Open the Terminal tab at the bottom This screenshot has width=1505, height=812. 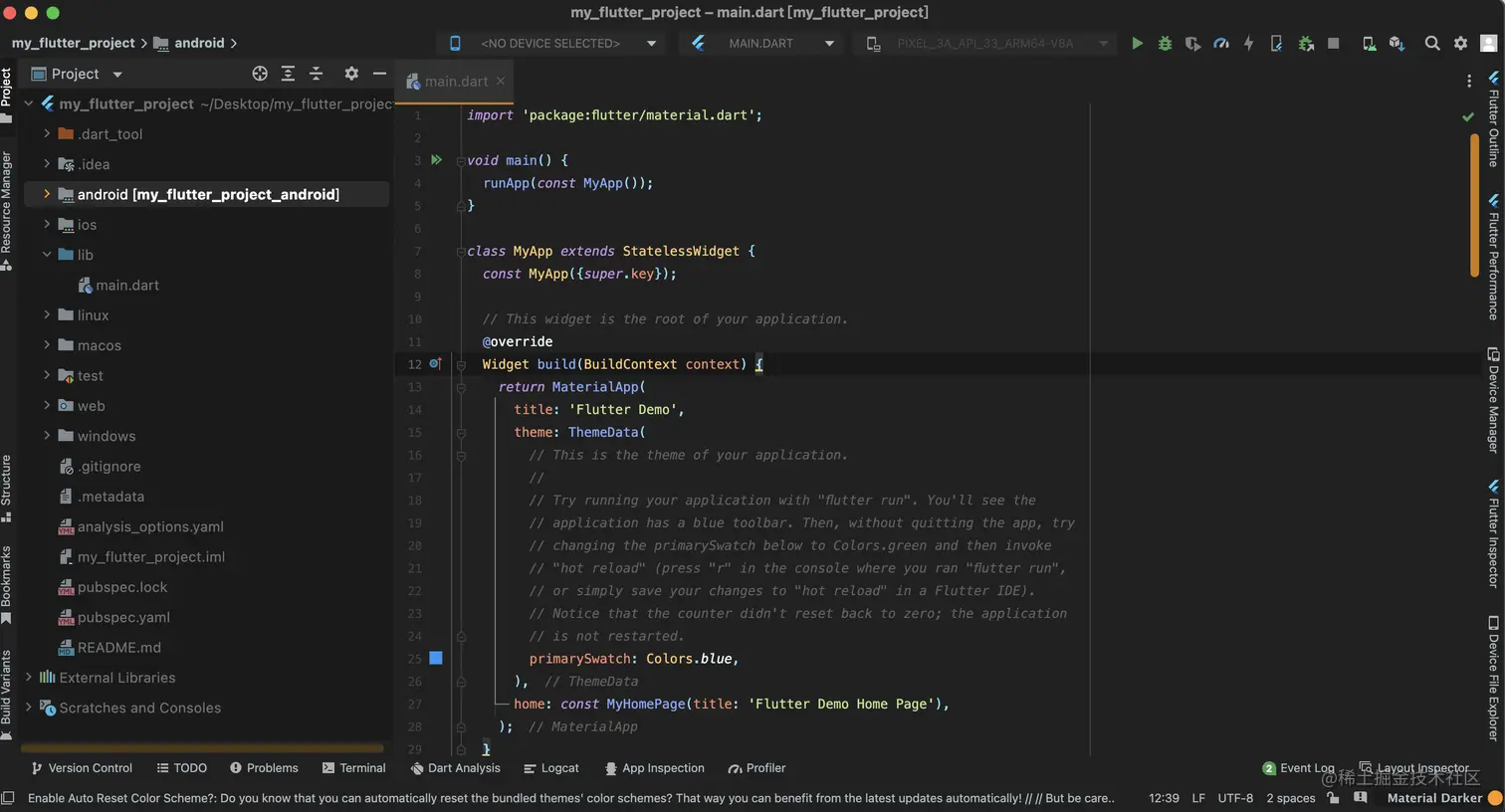click(353, 768)
